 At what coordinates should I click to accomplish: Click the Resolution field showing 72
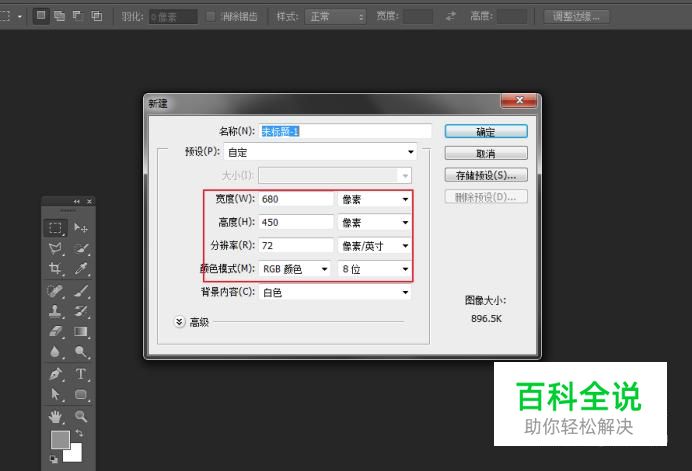296,245
